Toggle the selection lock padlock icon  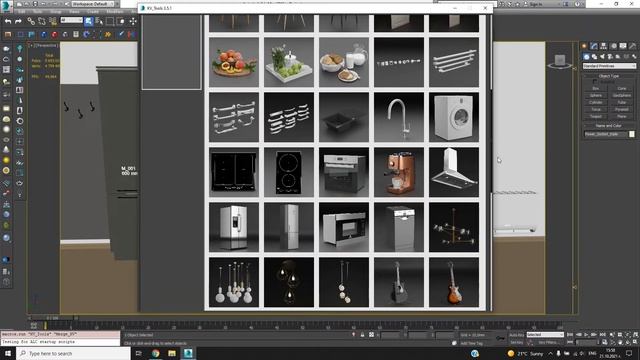pyautogui.click(x=362, y=335)
